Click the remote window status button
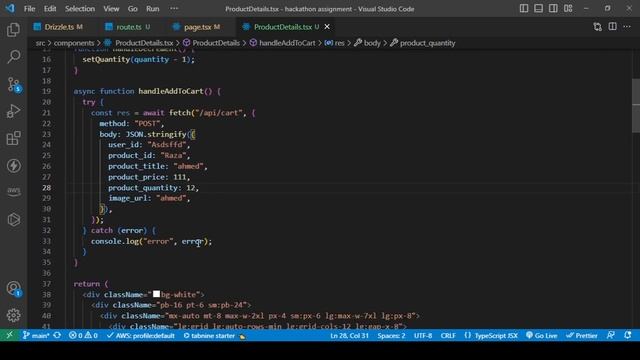Screen dimensions: 640x360 pos(9,336)
